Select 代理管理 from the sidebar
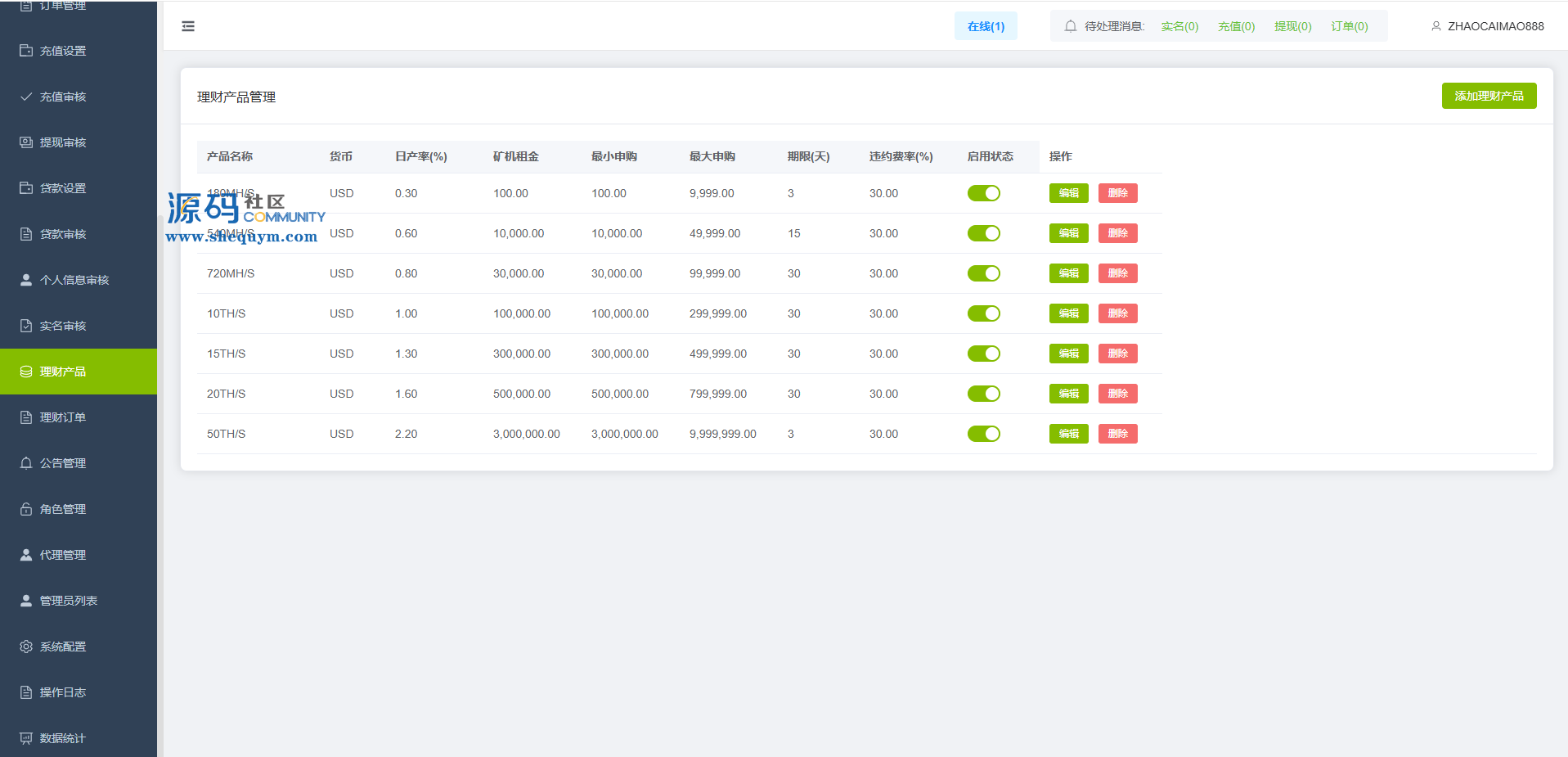Viewport: 1568px width, 757px height. tap(63, 555)
